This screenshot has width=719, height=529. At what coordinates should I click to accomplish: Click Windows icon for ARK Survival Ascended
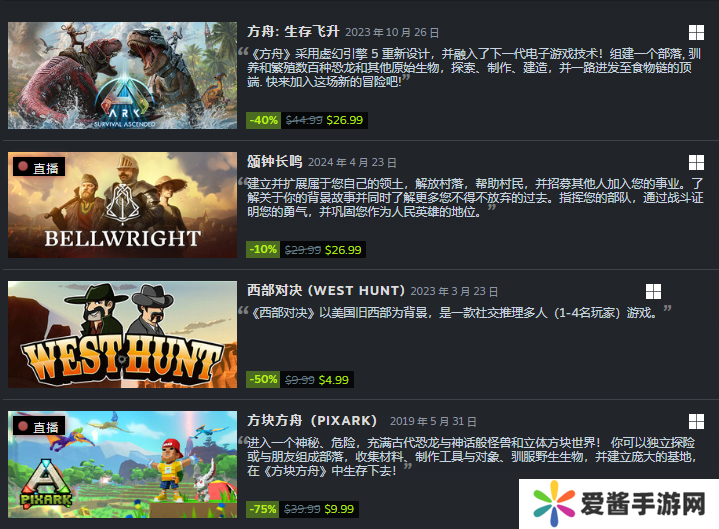point(696,33)
